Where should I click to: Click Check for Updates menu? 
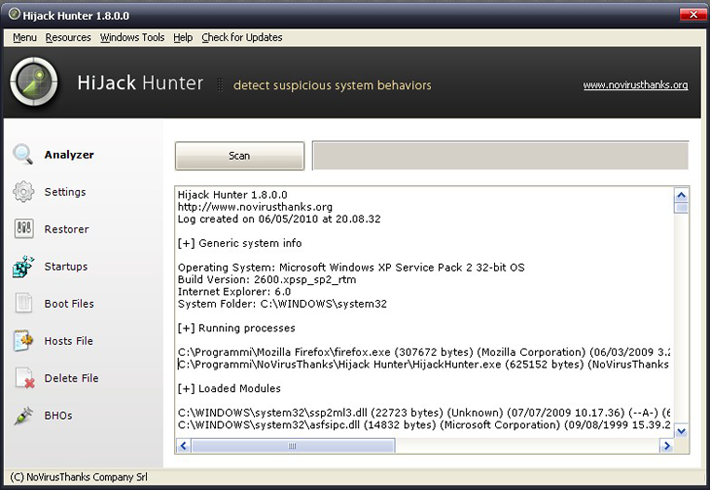pos(242,37)
